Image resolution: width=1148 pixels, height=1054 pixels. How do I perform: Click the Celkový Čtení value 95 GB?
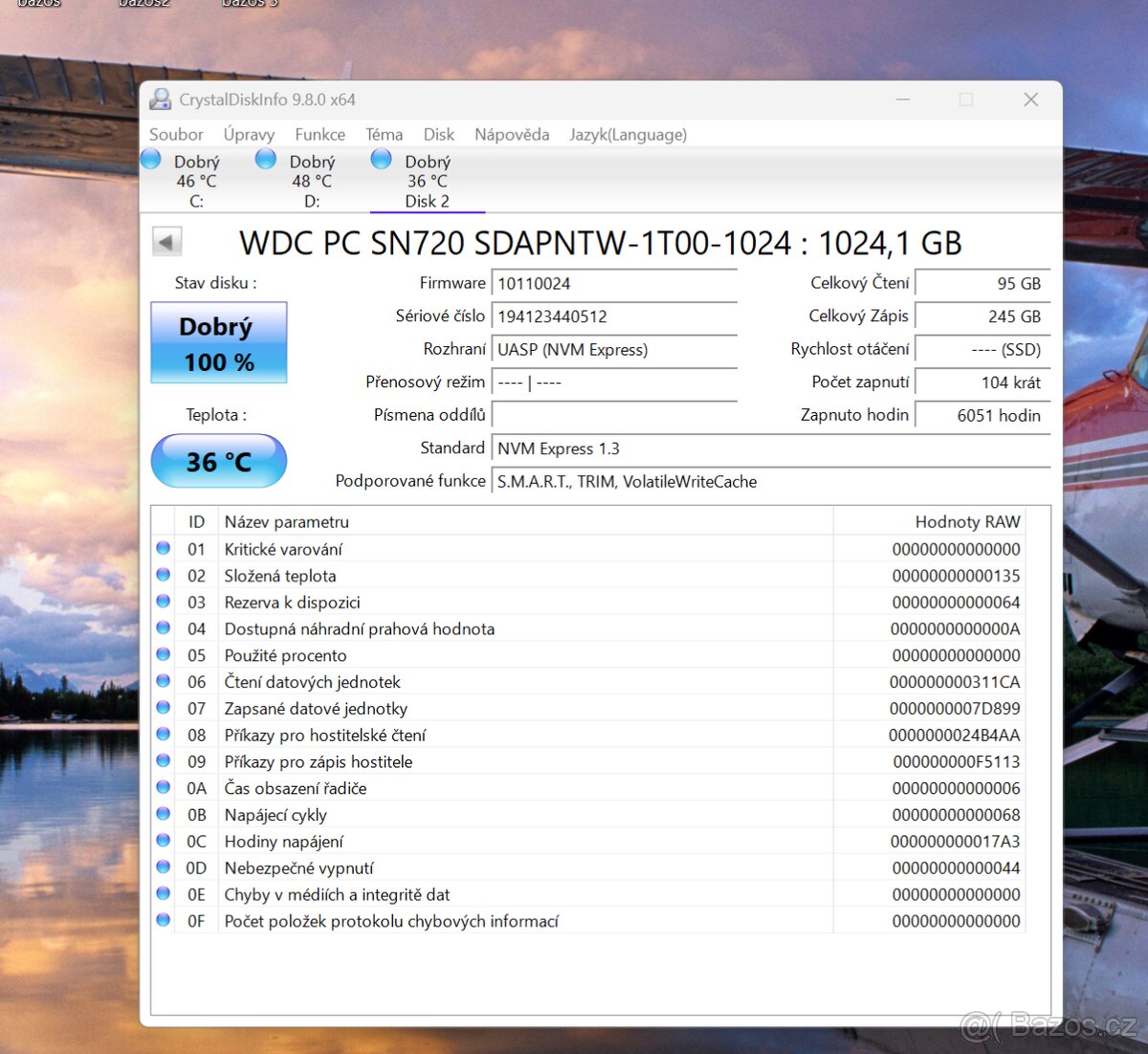tap(982, 283)
